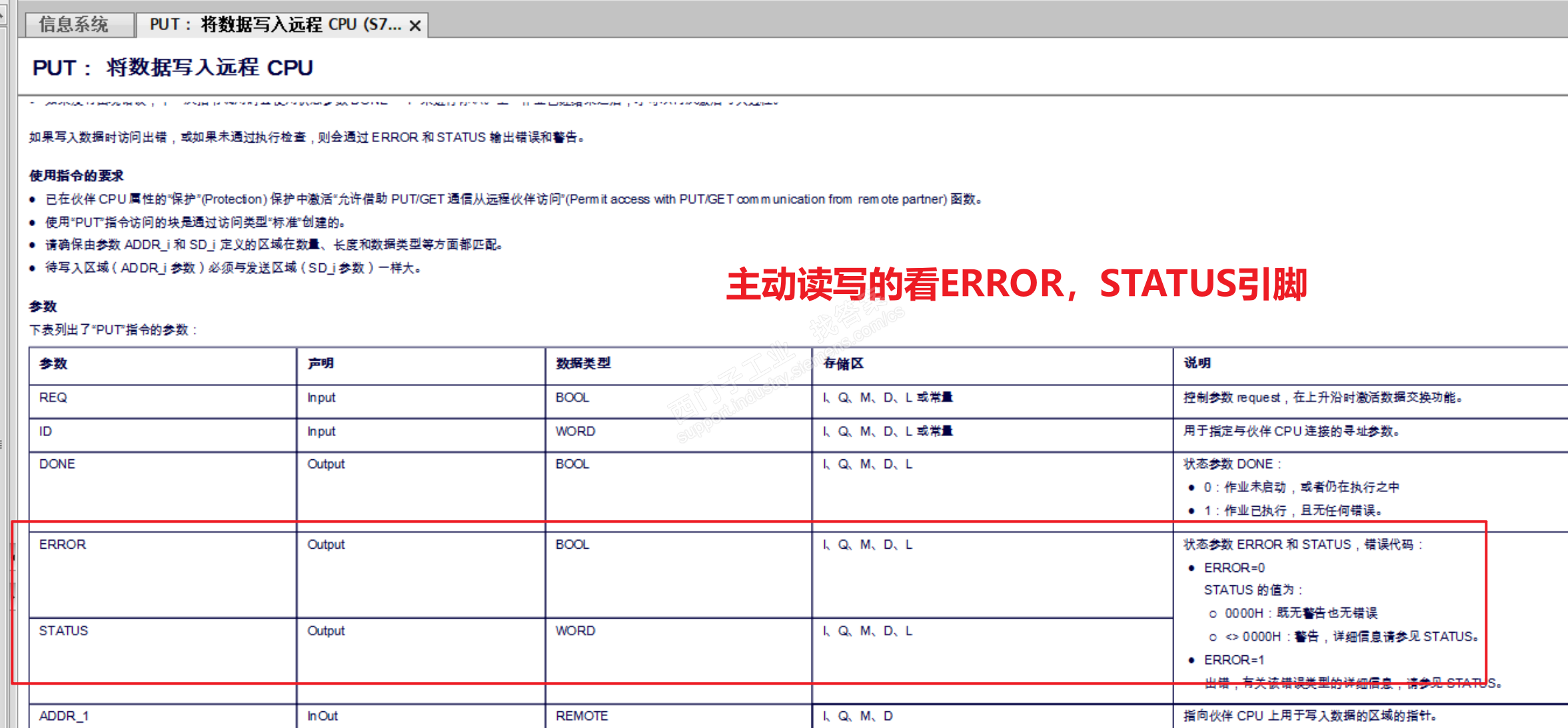Select the PUT 将数据写入远程 CPU tab
The image size is (1568, 728).
[x=275, y=25]
